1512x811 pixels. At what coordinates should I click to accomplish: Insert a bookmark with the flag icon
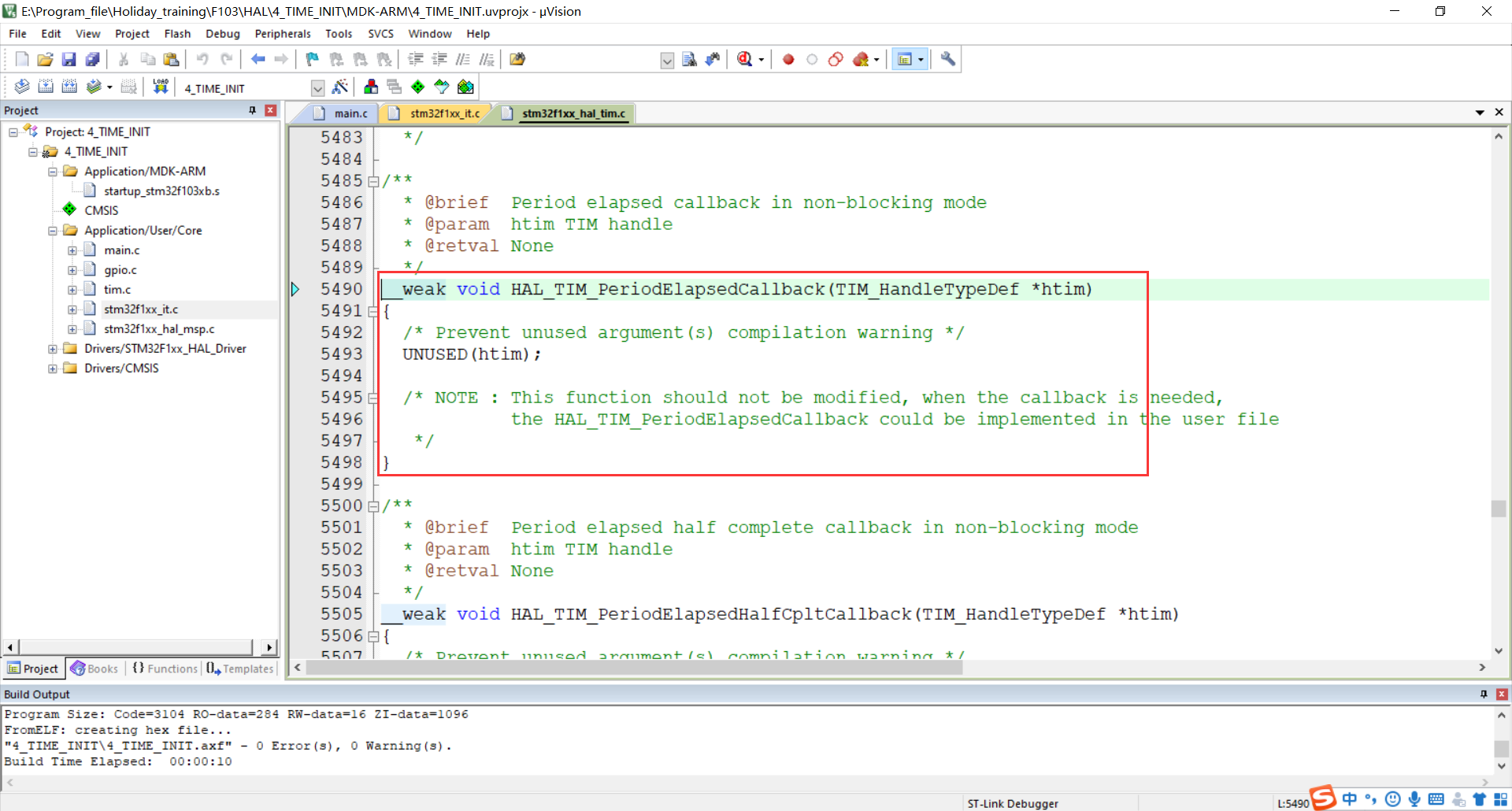pos(313,59)
